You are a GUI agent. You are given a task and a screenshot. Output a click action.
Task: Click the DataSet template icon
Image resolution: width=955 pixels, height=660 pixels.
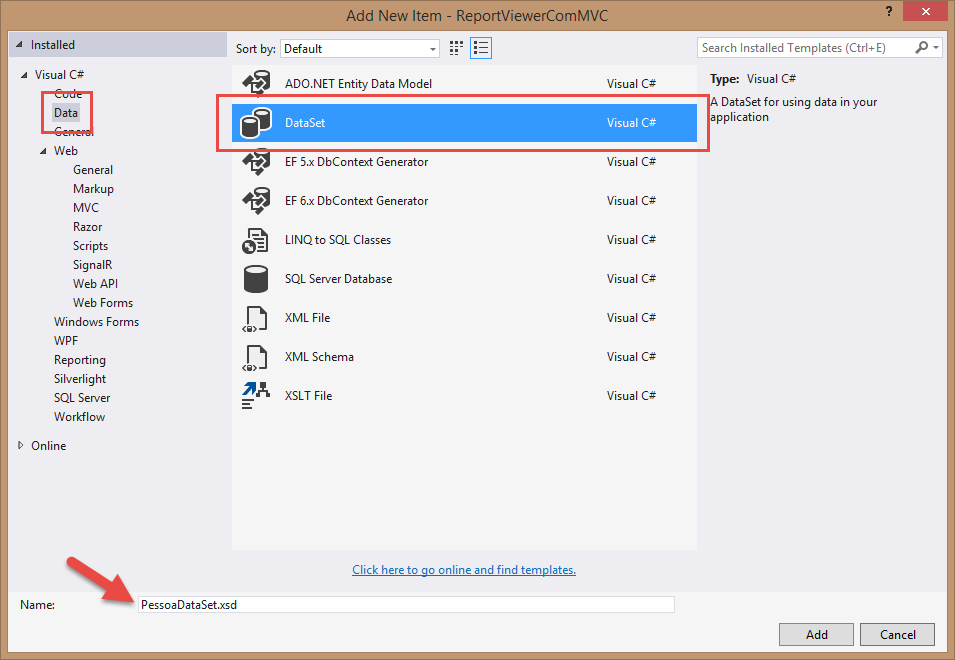point(256,122)
